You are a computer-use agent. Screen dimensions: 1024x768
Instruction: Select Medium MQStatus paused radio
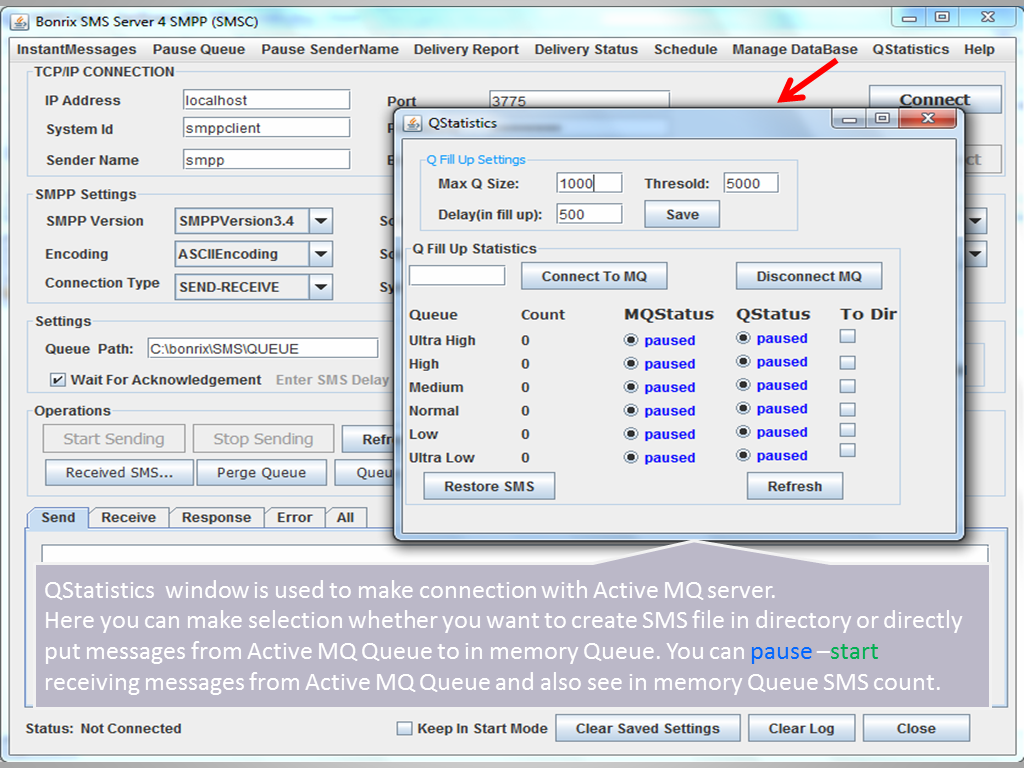point(631,387)
